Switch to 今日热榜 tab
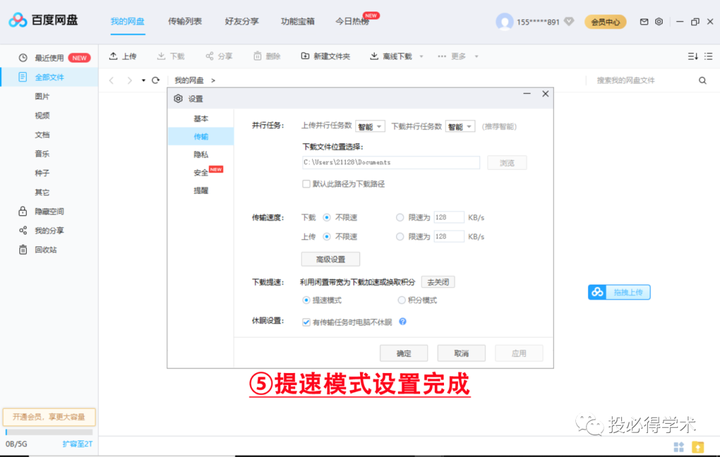720x457 pixels. (352, 22)
